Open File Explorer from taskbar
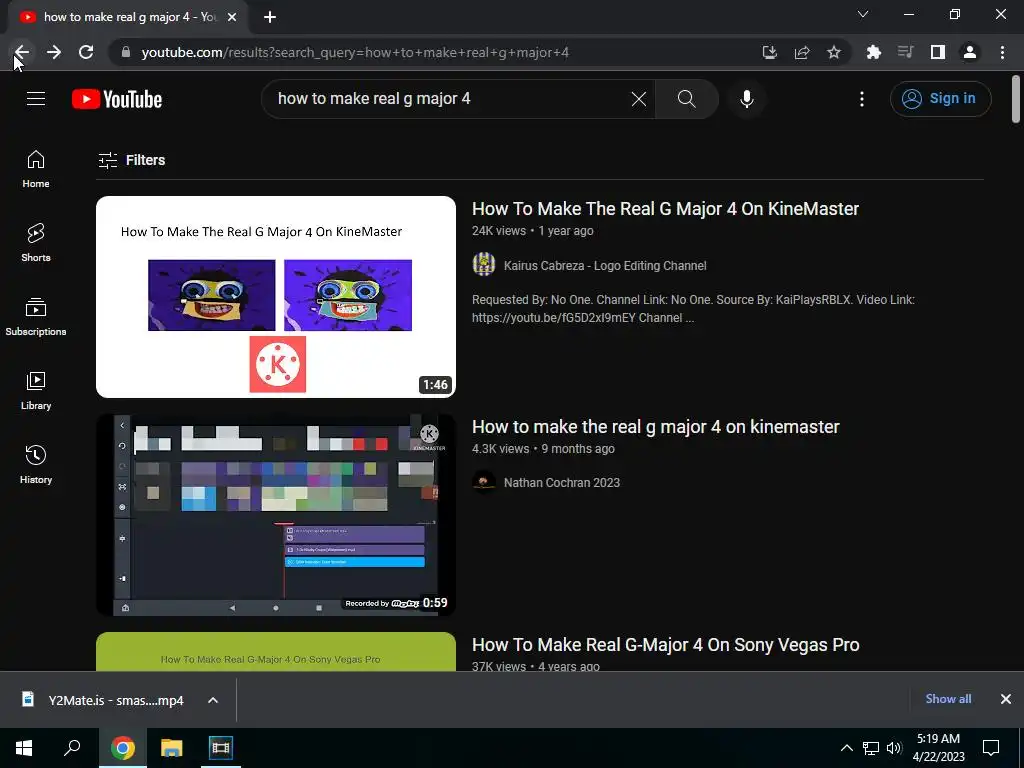Image resolution: width=1024 pixels, height=768 pixels. (172, 748)
